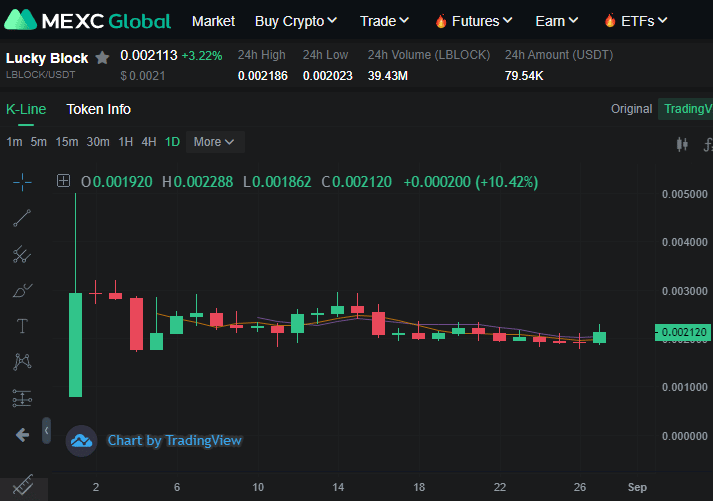
Task: Open the Market menu
Action: coord(213,21)
